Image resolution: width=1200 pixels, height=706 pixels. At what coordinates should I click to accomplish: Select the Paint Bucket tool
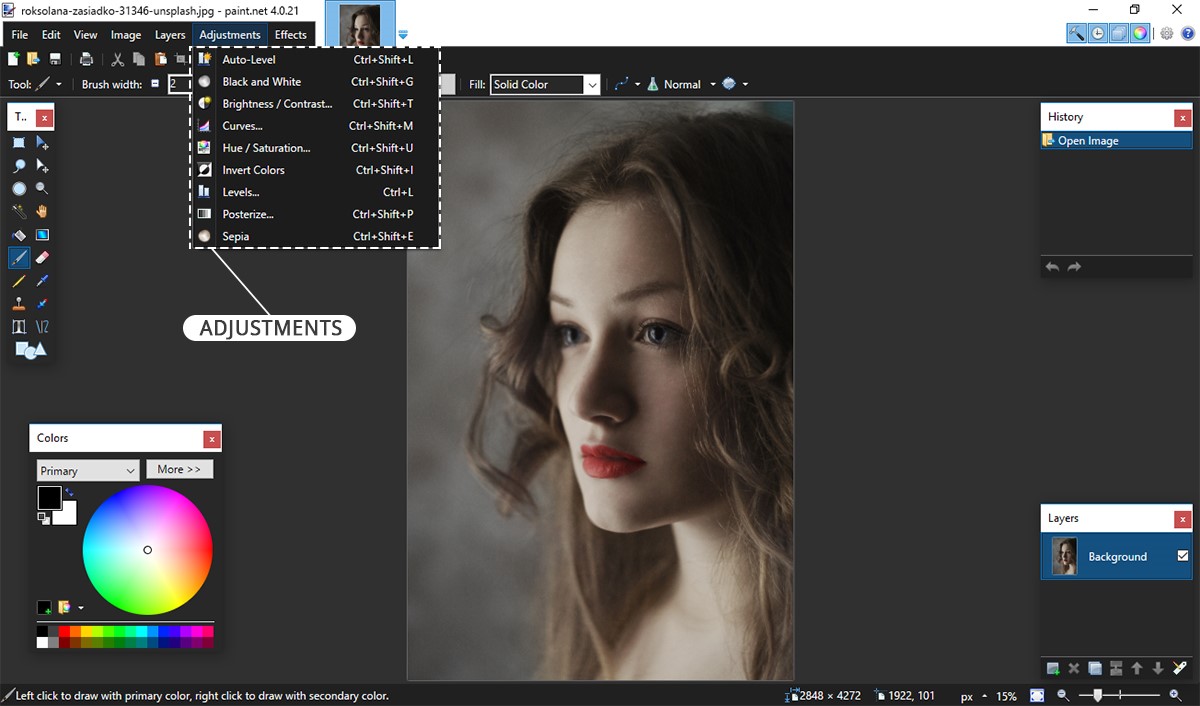click(x=18, y=234)
